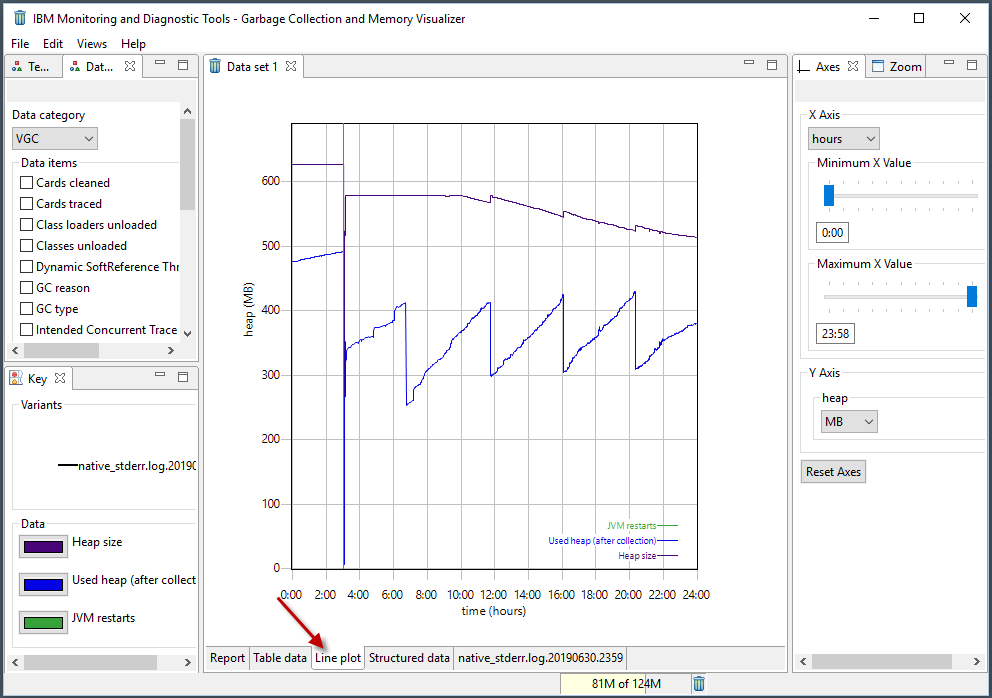992x698 pixels.
Task: Click the Used heap color swatch
Action: click(x=43, y=585)
